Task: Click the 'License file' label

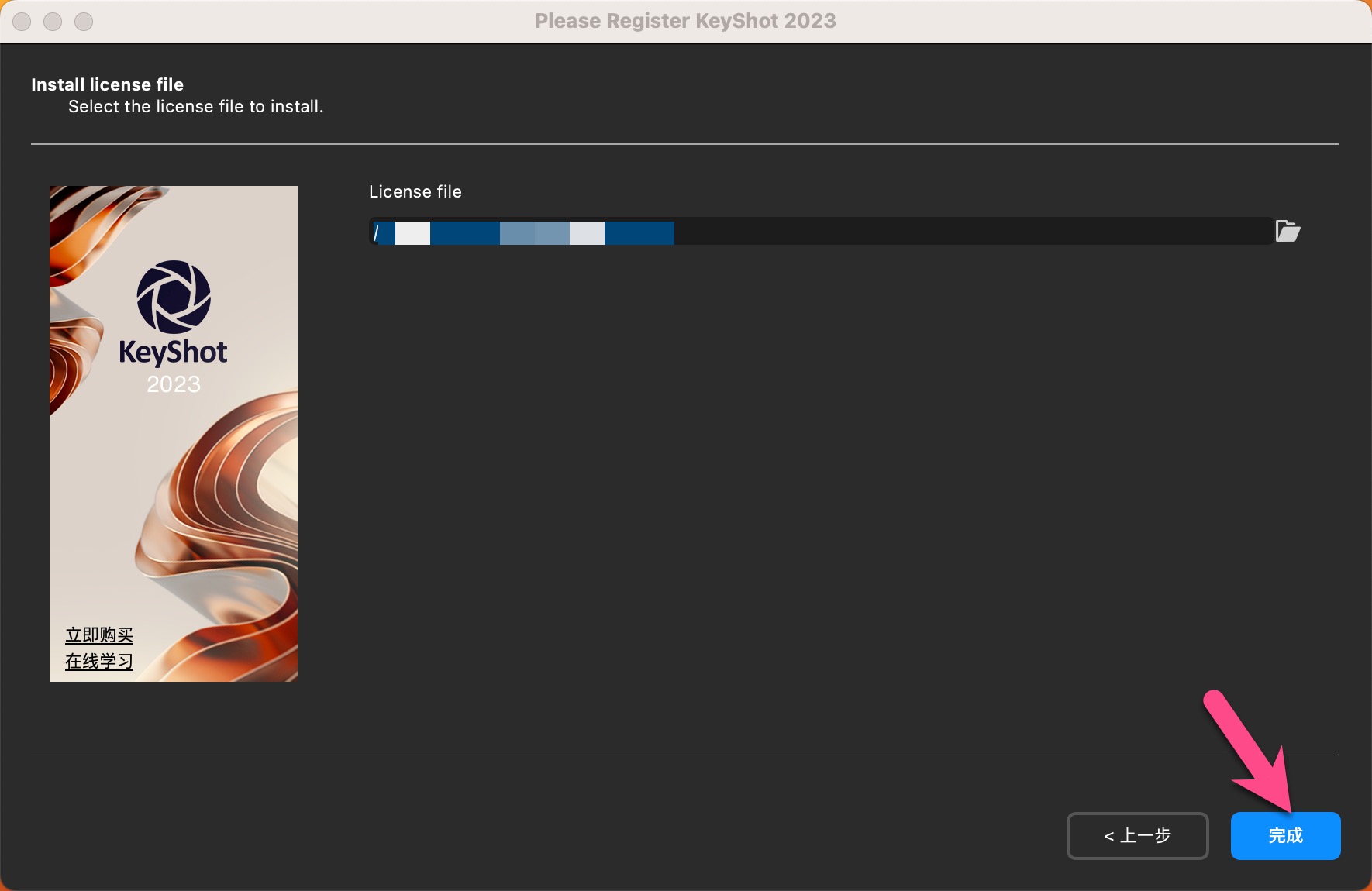Action: point(415,191)
